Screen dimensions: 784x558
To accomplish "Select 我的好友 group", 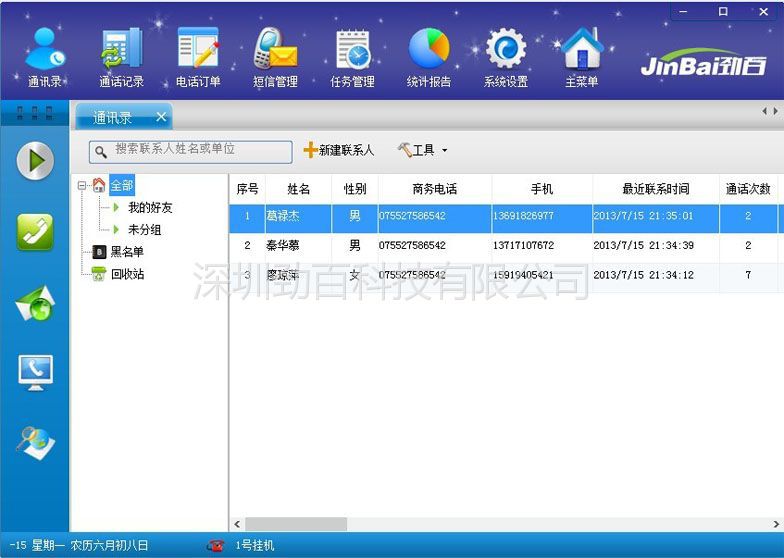I will pyautogui.click(x=150, y=208).
